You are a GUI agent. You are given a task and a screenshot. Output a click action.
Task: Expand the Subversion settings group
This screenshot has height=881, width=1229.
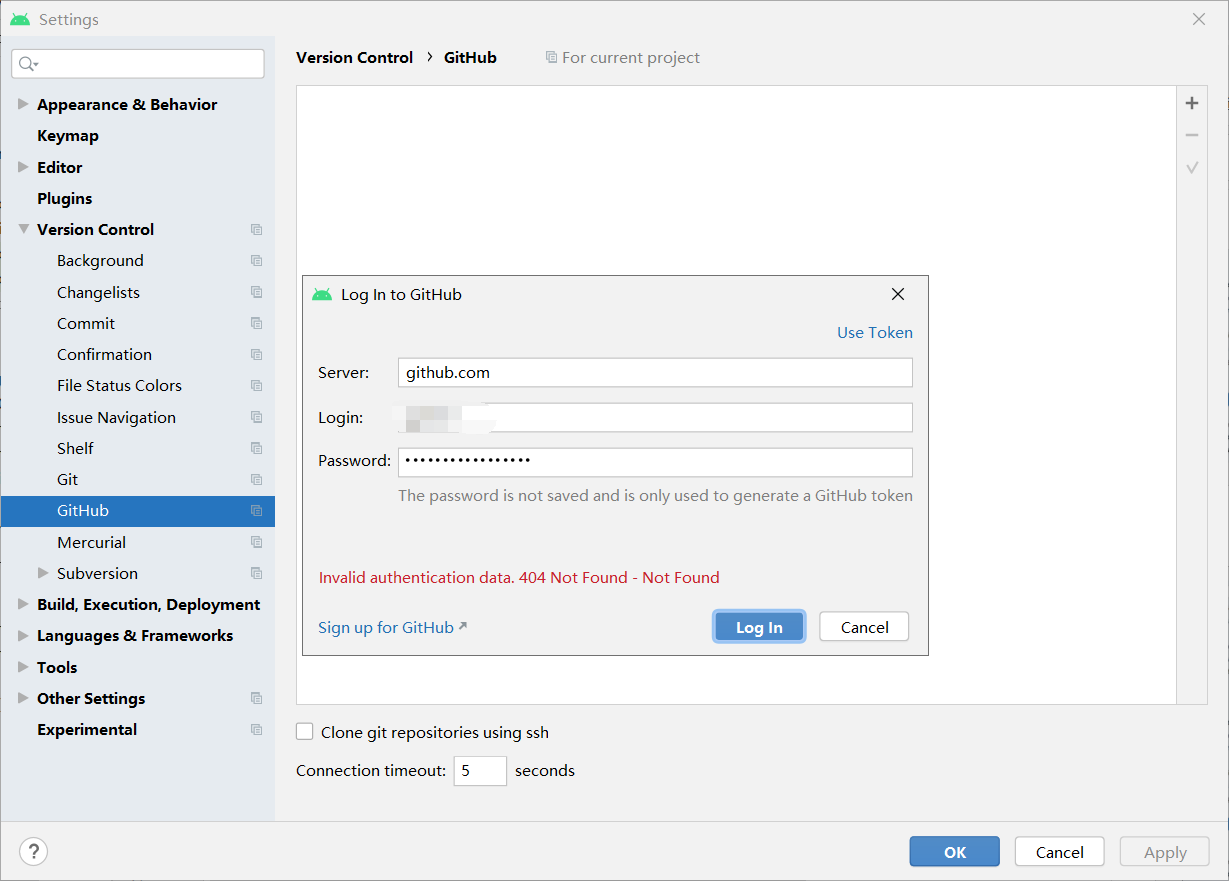44,573
